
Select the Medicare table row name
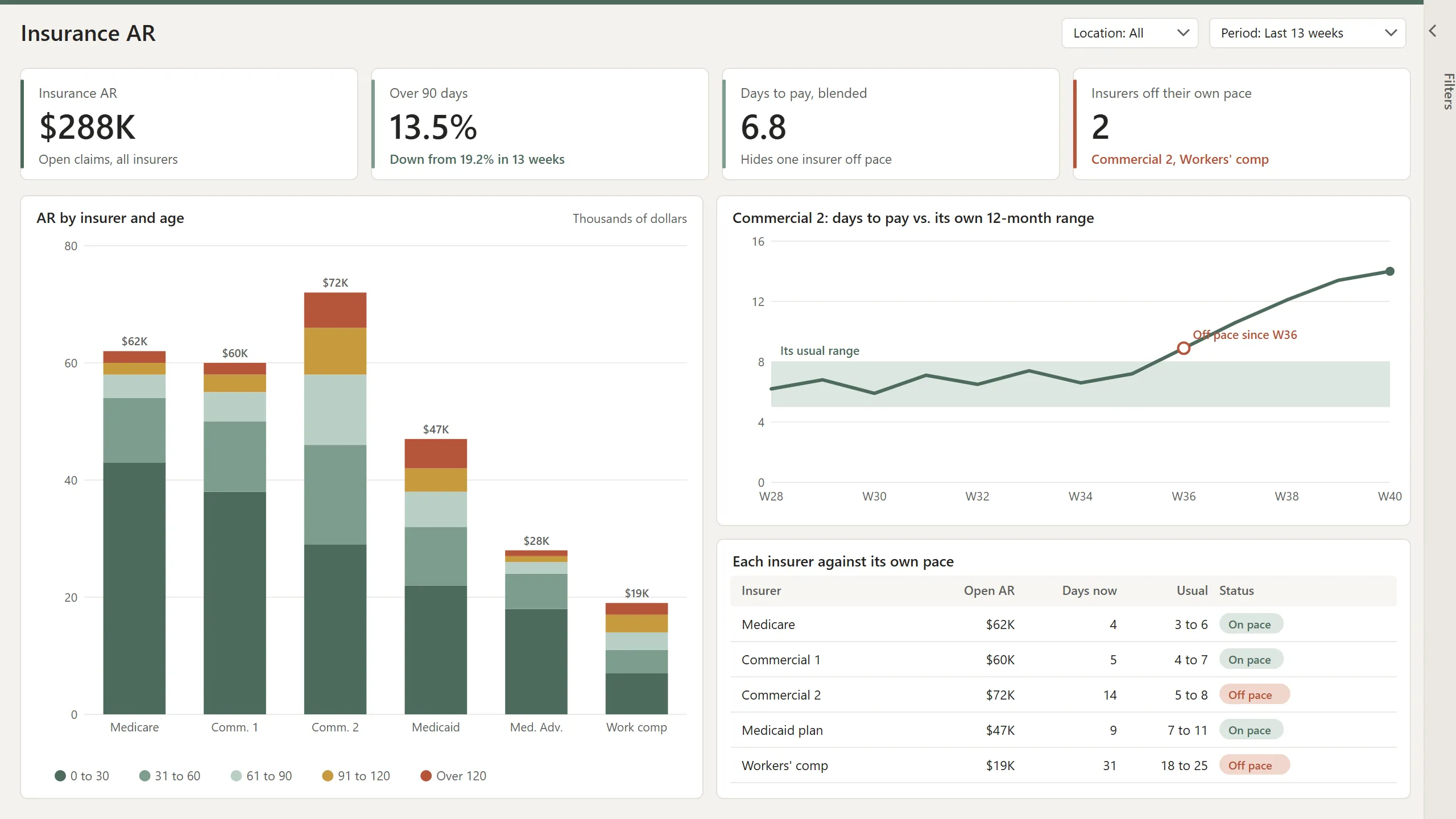click(x=768, y=624)
